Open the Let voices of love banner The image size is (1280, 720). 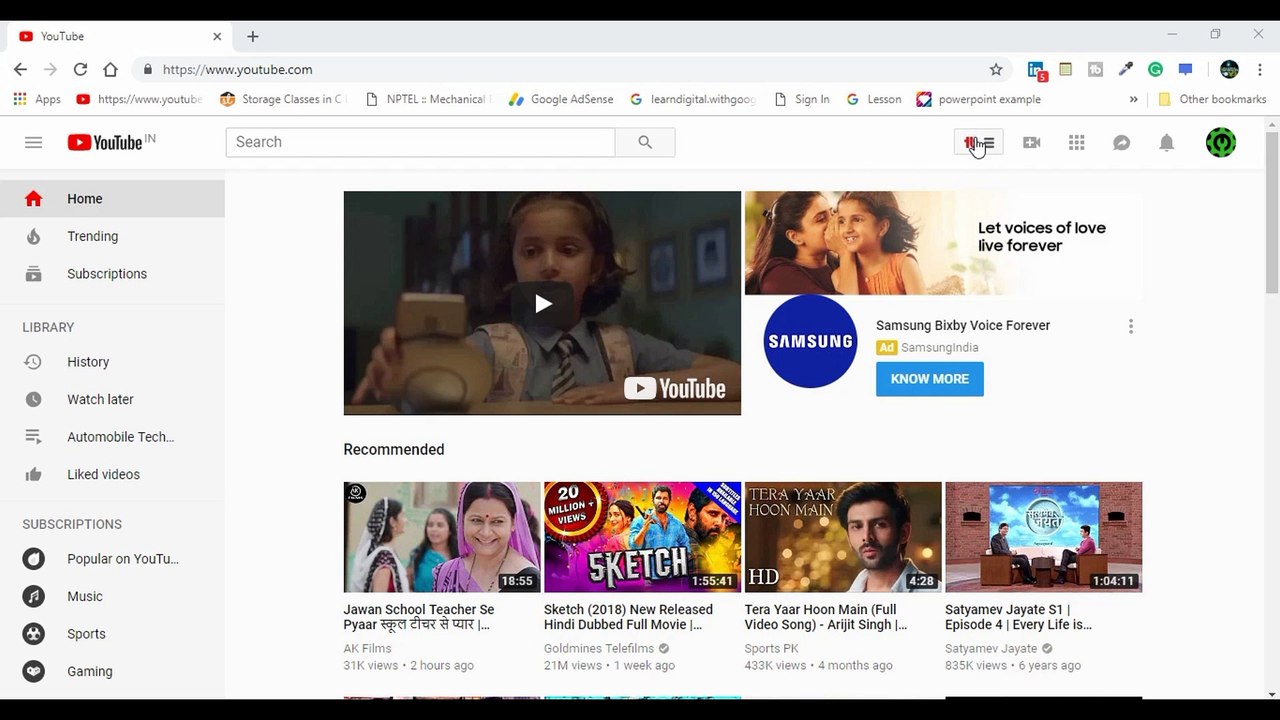(x=943, y=243)
